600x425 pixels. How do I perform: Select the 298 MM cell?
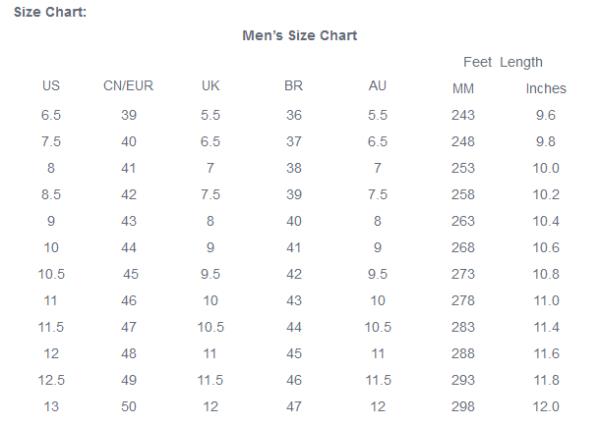(463, 406)
